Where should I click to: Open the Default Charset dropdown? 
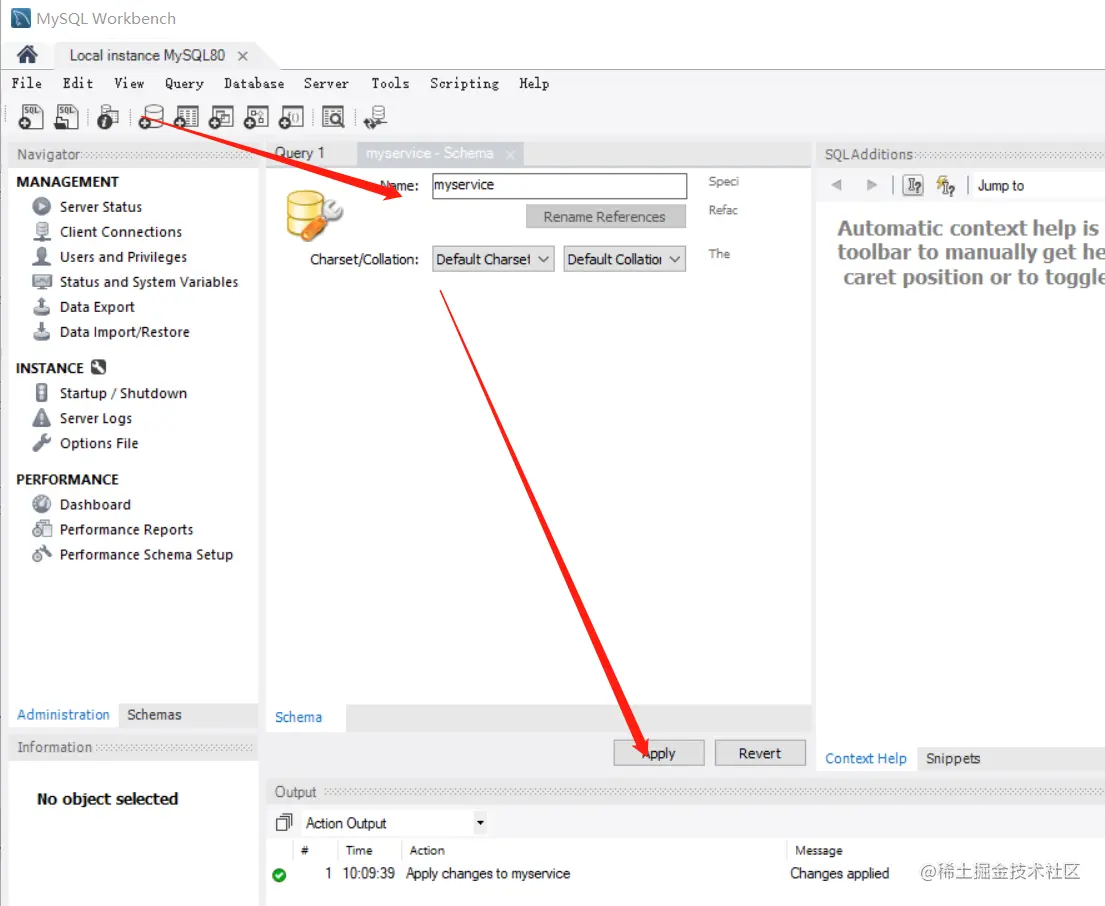click(x=493, y=259)
